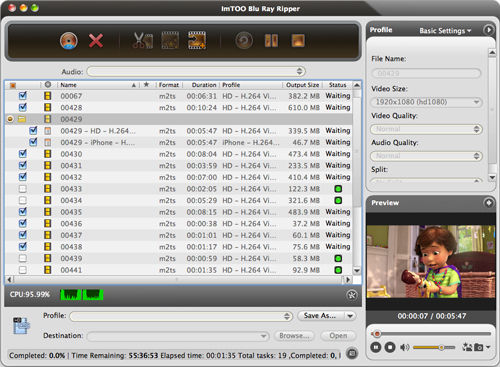Screen dimensions: 500x367
Task: Check the 00441 checkbox
Action: tap(23, 270)
